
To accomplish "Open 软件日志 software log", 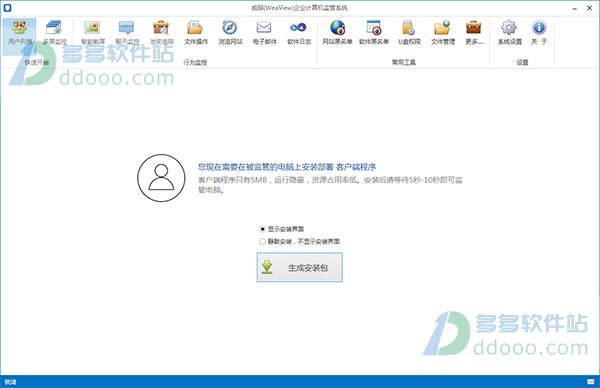I will coord(299,33).
